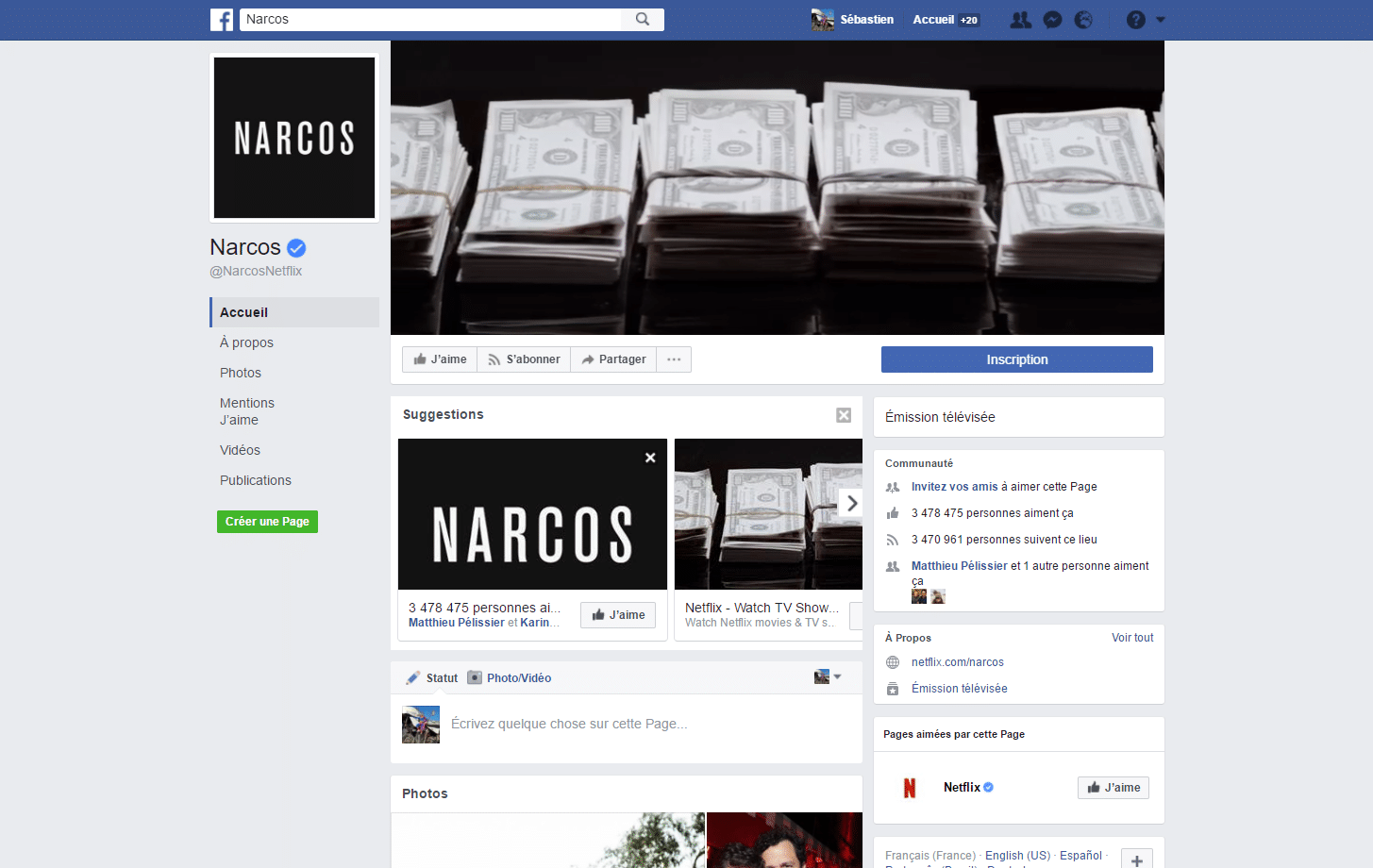Viewport: 1373px width, 868px height.
Task: Like the Netflix page with J'aime
Action: (1113, 788)
